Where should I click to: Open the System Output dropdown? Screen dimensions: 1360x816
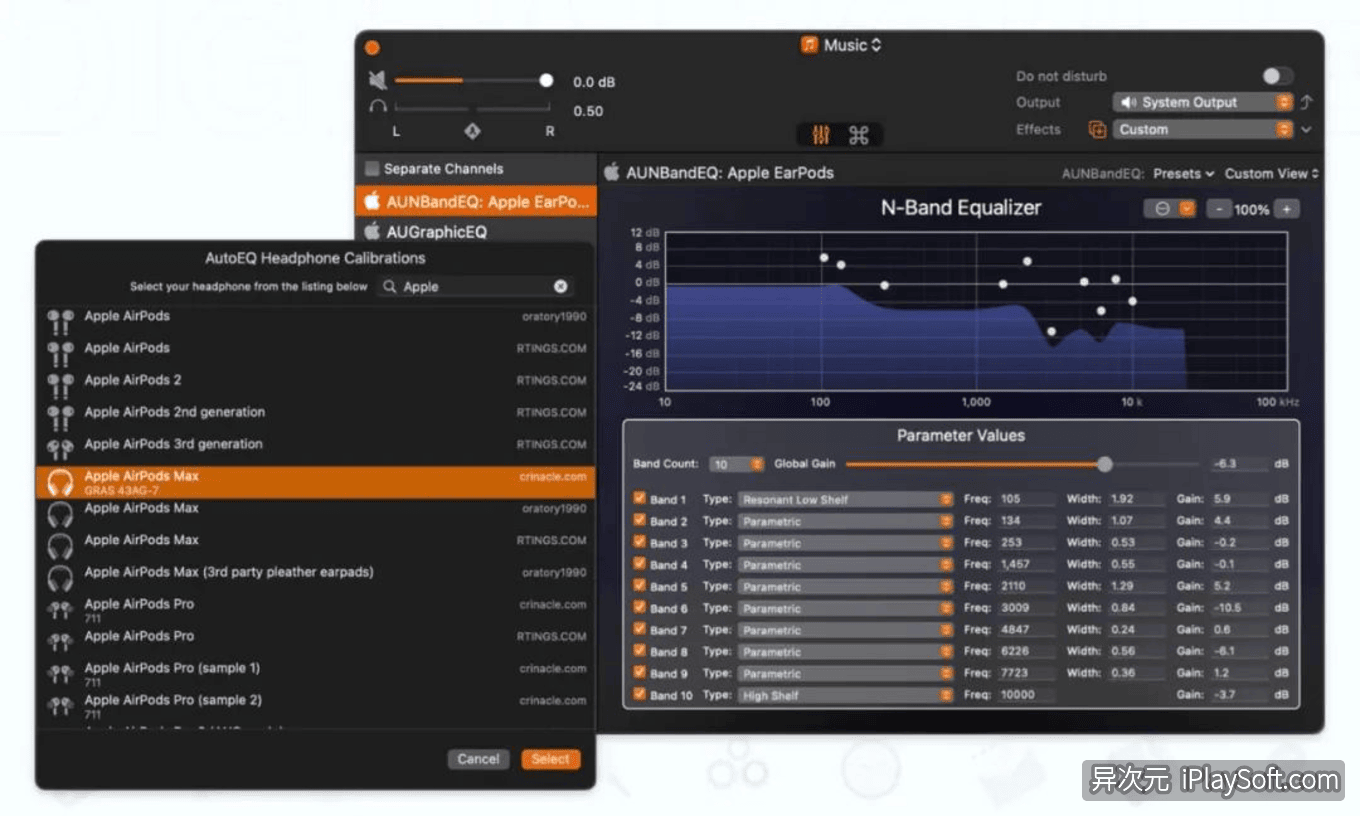pos(1203,102)
